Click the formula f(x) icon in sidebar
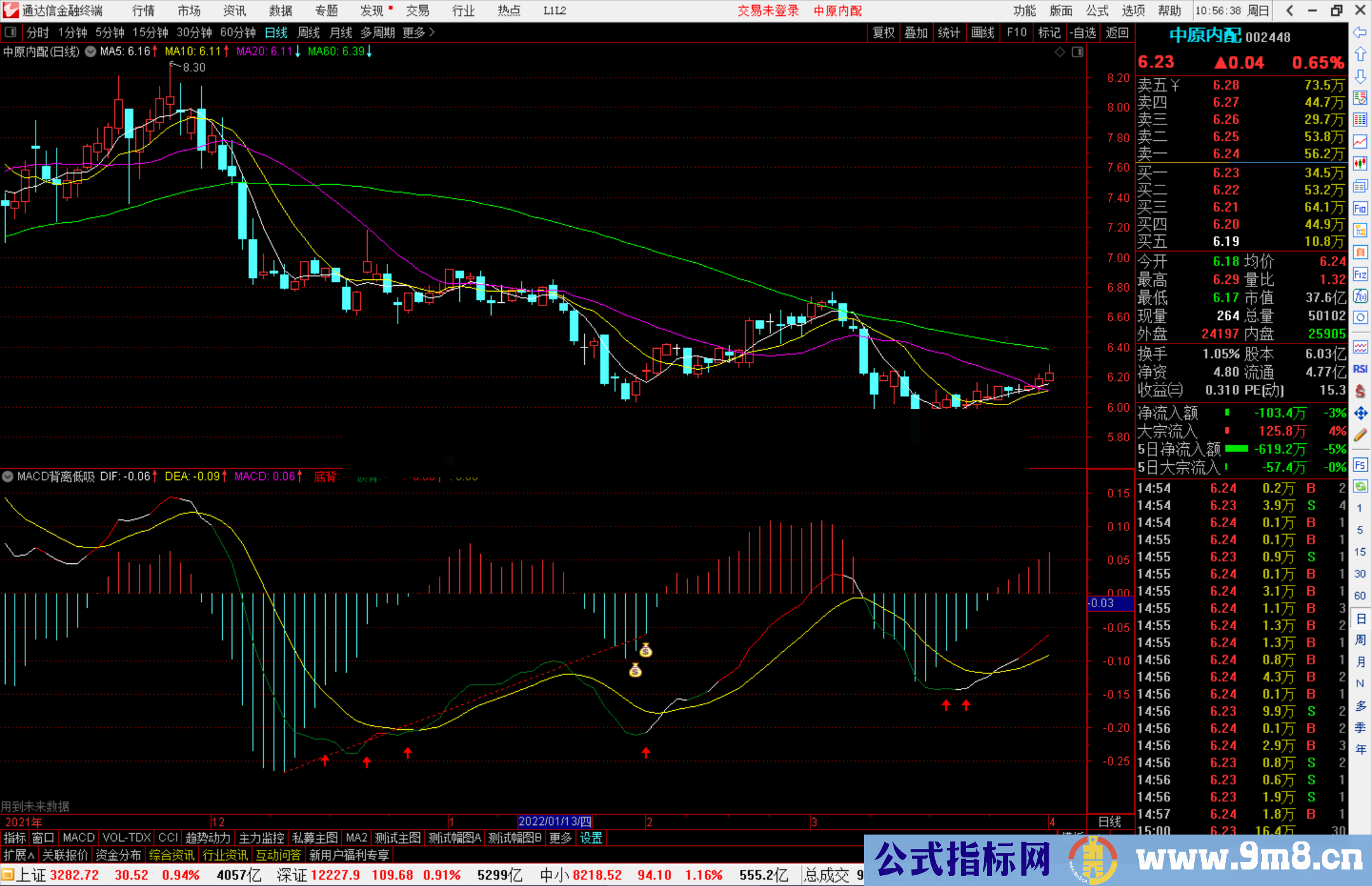The image size is (1372, 886). tap(1360, 296)
